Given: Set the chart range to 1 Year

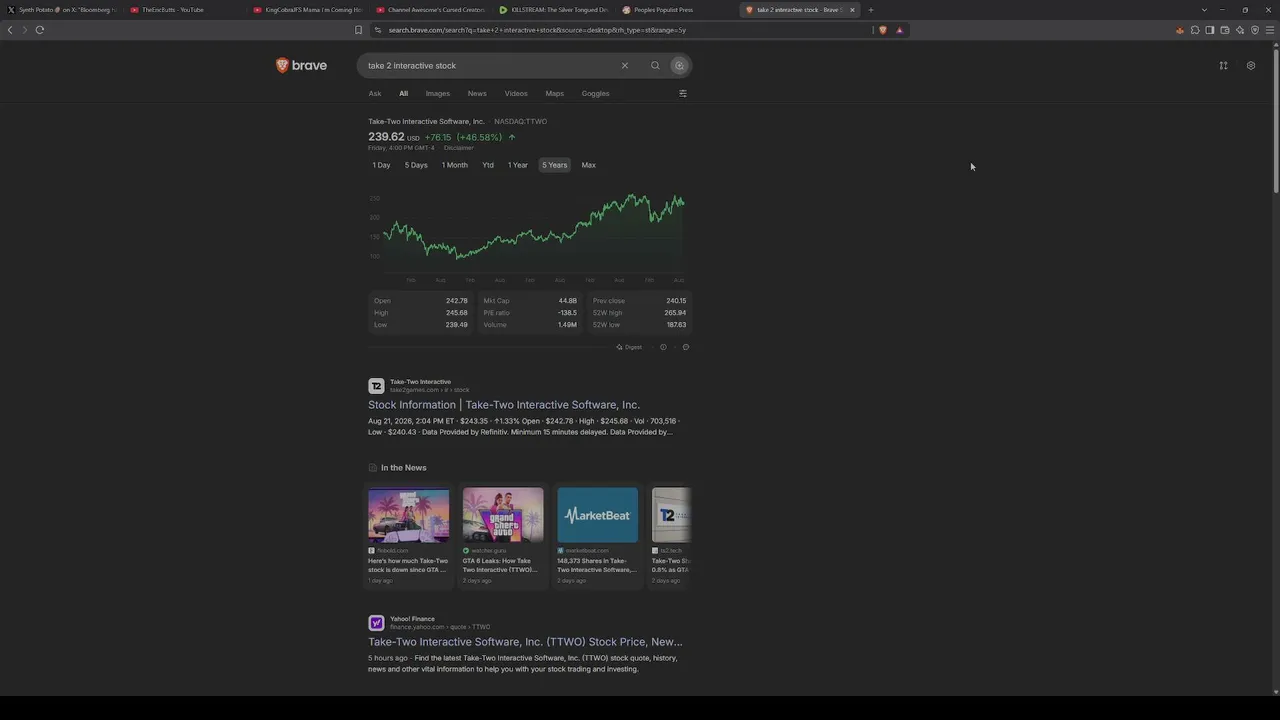Looking at the screenshot, I should (518, 165).
